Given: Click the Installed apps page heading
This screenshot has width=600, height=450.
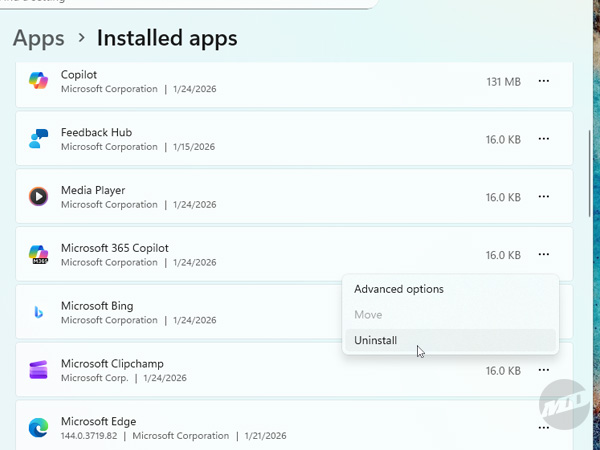Looking at the screenshot, I should click(x=167, y=39).
